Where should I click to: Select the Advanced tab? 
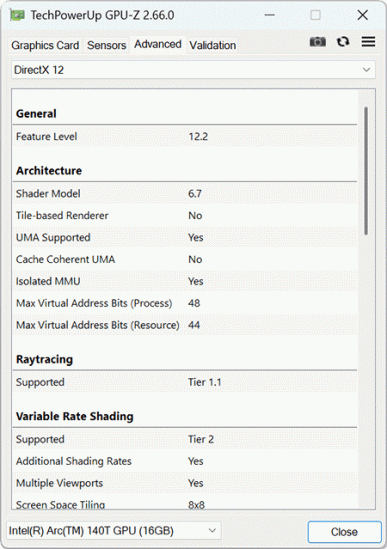(x=158, y=44)
